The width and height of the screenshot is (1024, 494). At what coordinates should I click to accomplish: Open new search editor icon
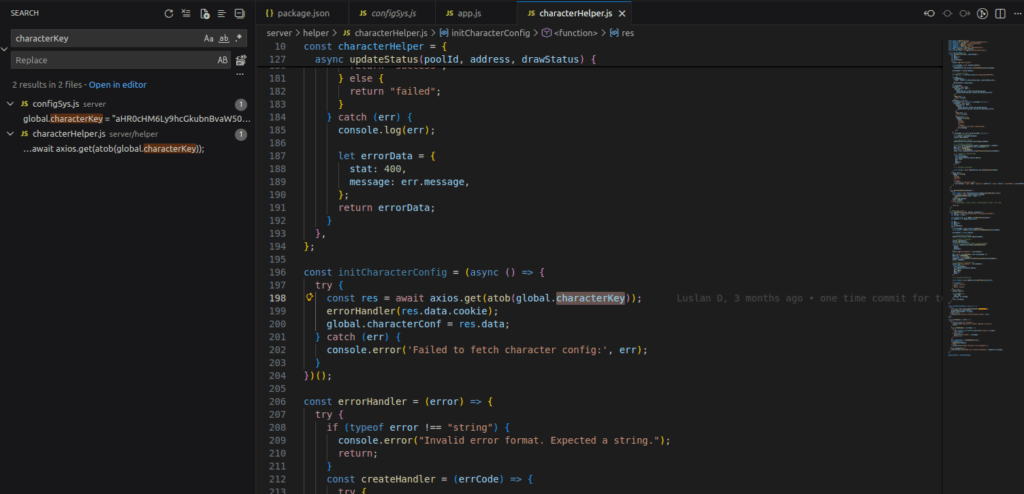204,14
